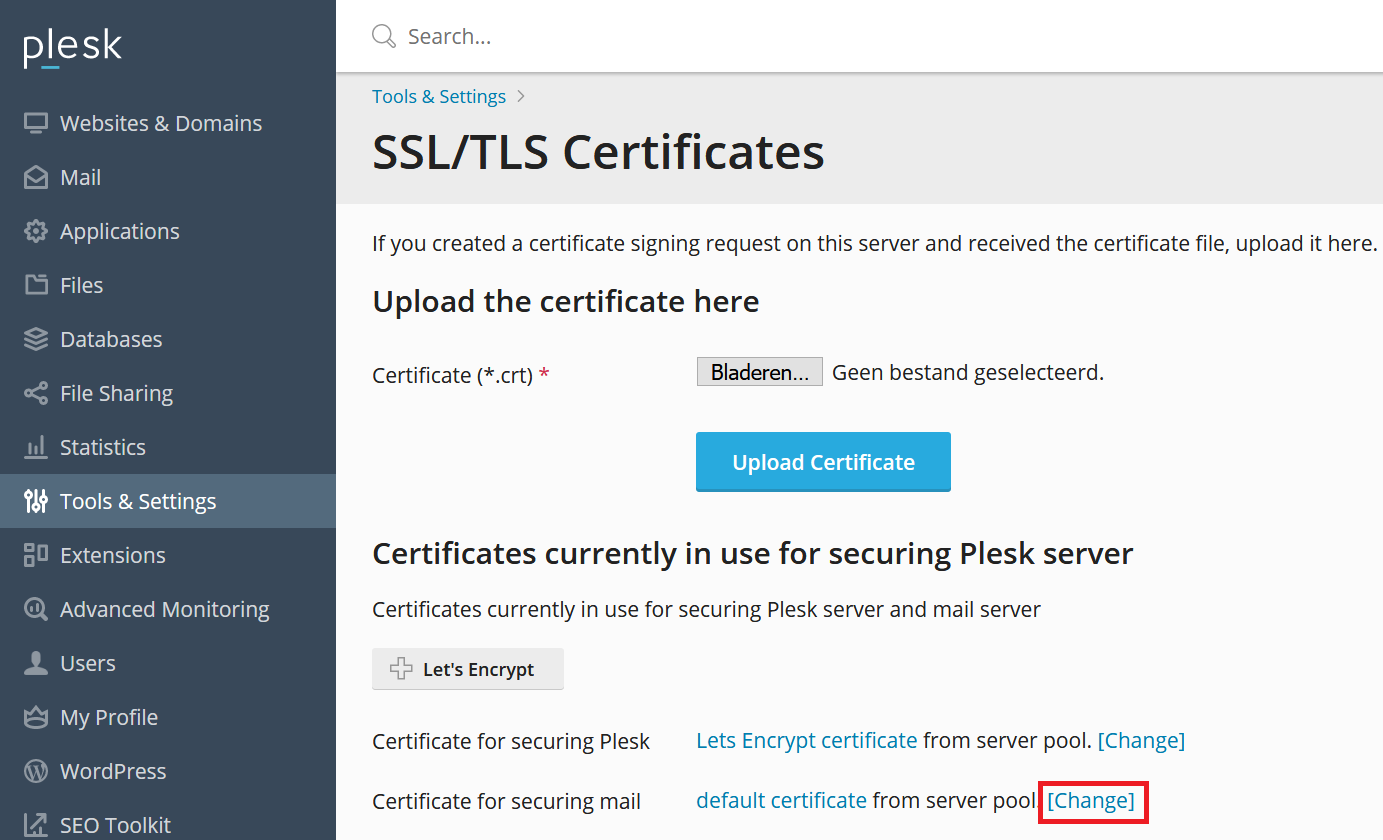The height and width of the screenshot is (840, 1383).
Task: Select Tools & Settings sidebar item
Action: click(x=168, y=501)
